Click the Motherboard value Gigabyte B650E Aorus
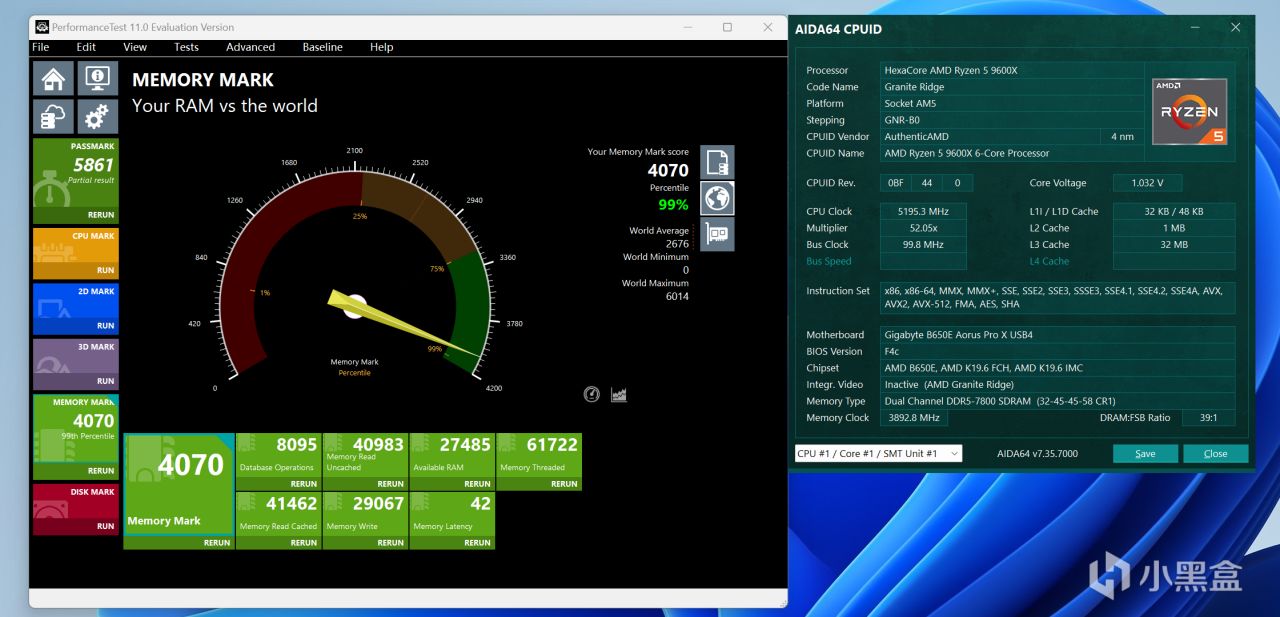Image resolution: width=1280 pixels, height=617 pixels. [1058, 334]
